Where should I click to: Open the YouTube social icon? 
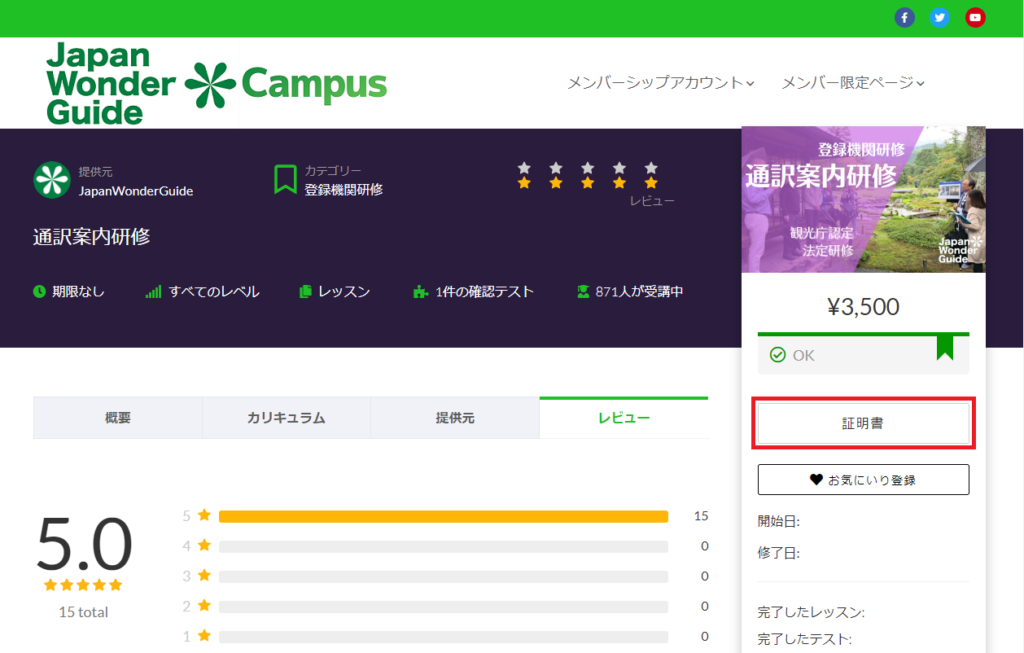(x=975, y=18)
